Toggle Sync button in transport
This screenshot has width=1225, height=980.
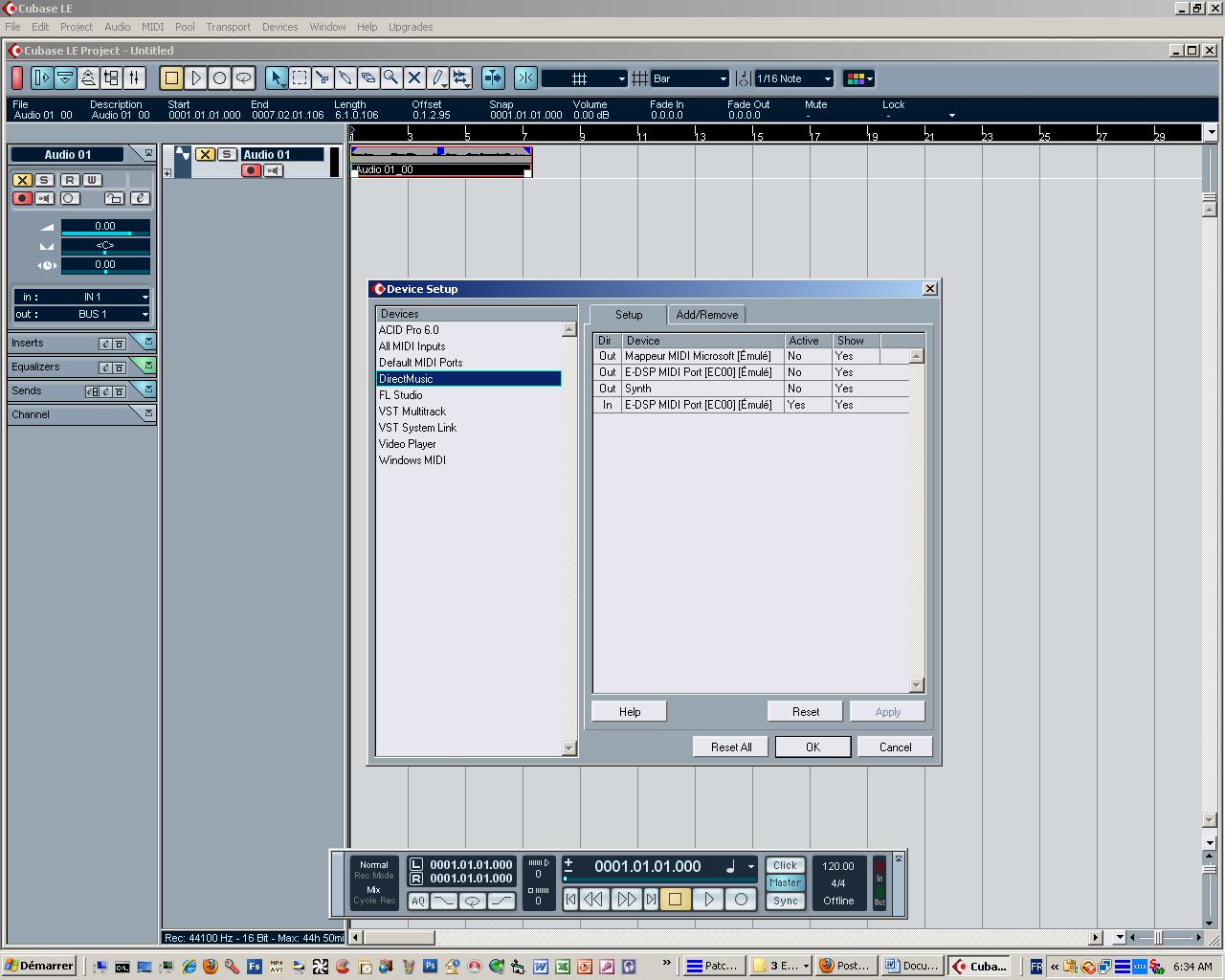(785, 901)
